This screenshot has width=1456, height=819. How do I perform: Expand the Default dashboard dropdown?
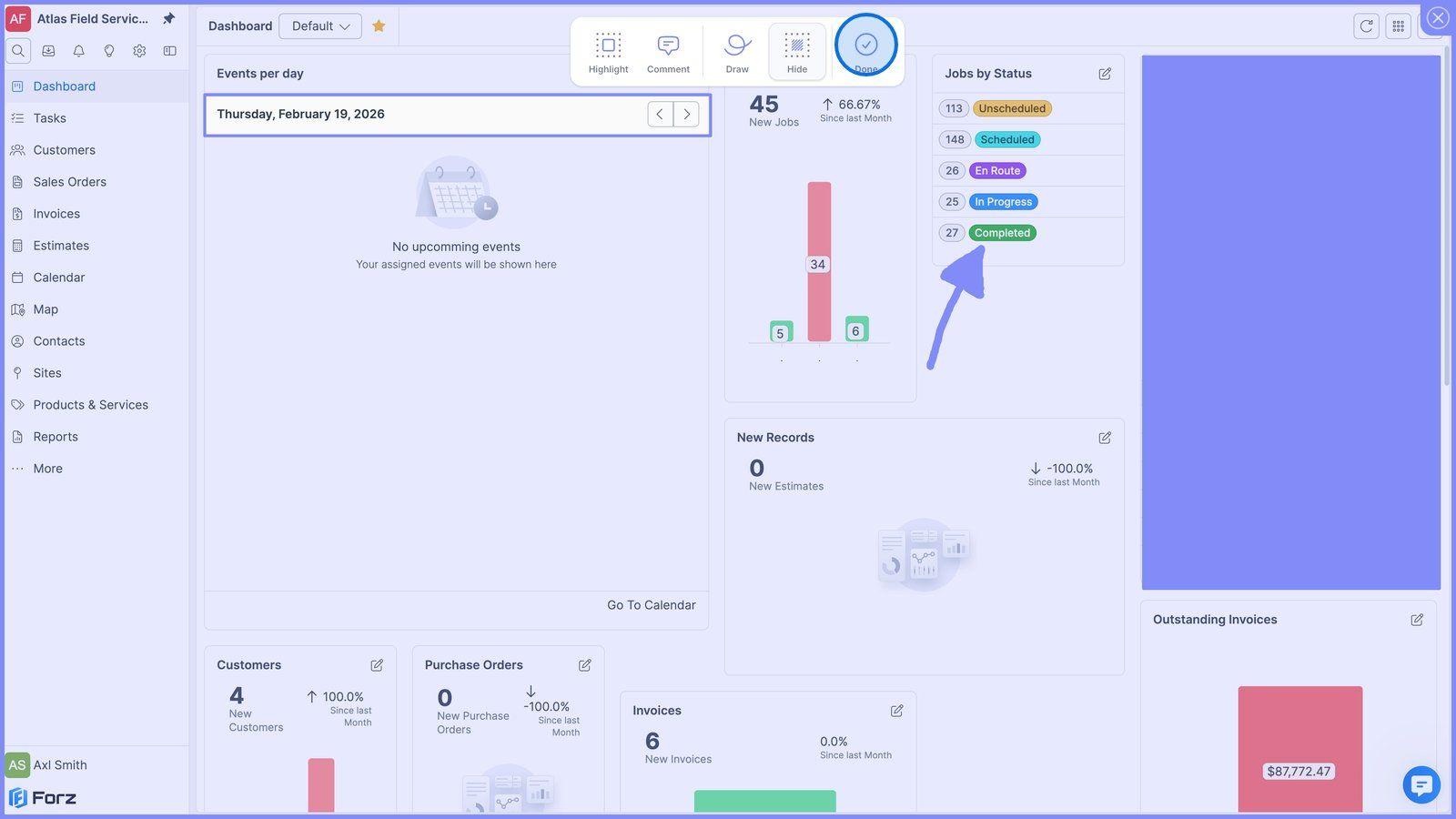[320, 26]
